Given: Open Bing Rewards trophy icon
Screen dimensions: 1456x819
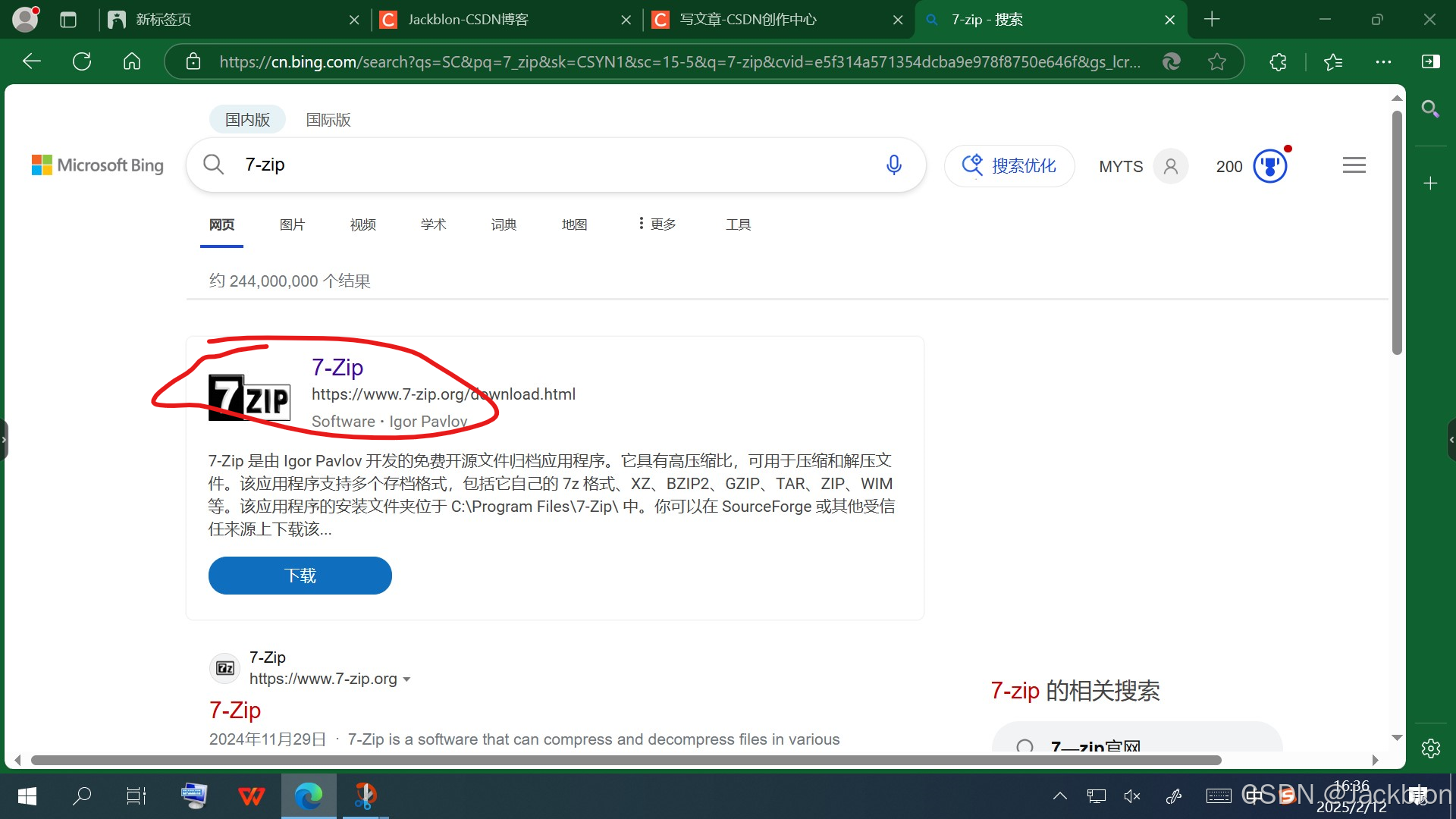Looking at the screenshot, I should point(1270,166).
